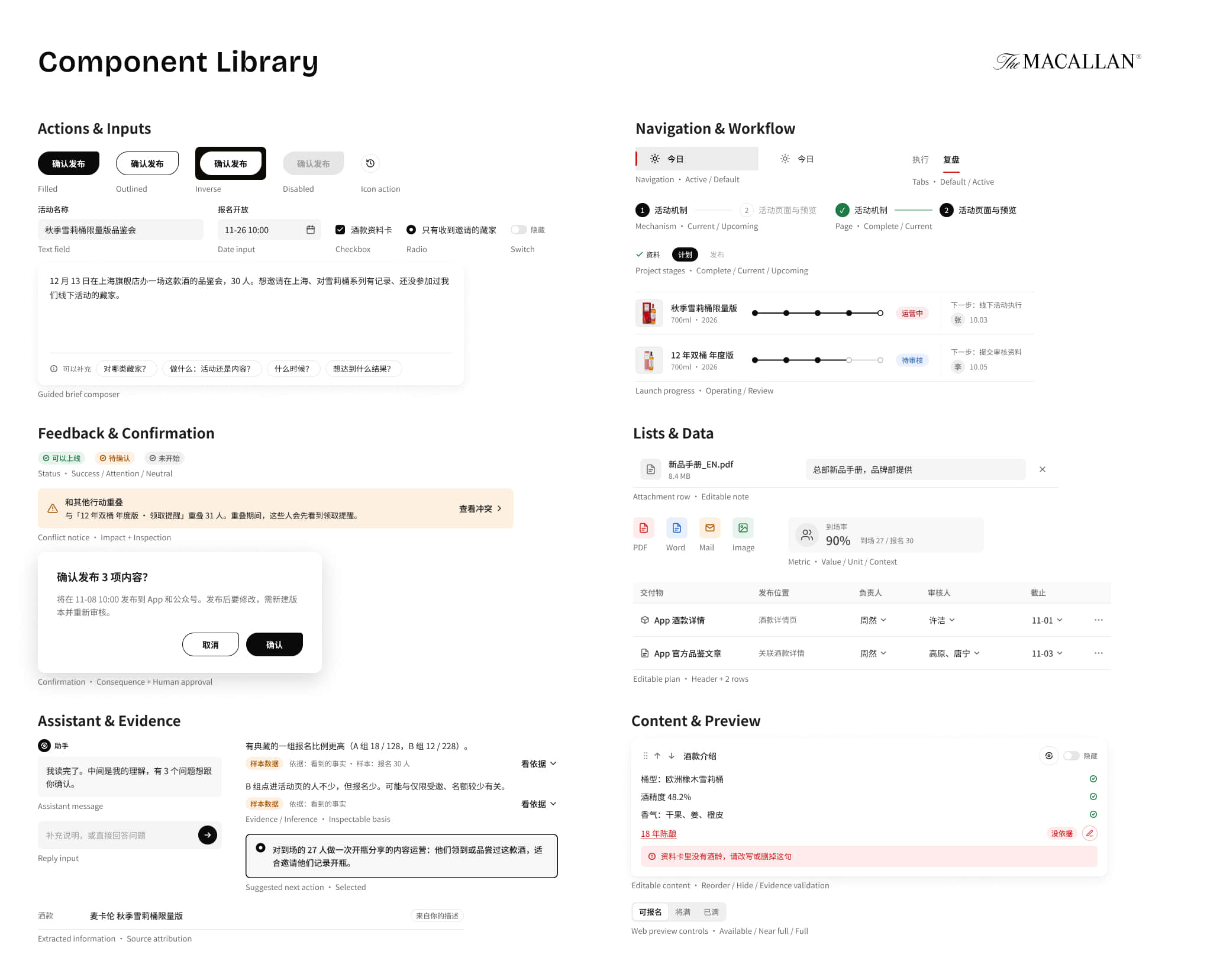
Task: Click the move-up arrow for 酒款介绍
Action: pyautogui.click(x=657, y=756)
